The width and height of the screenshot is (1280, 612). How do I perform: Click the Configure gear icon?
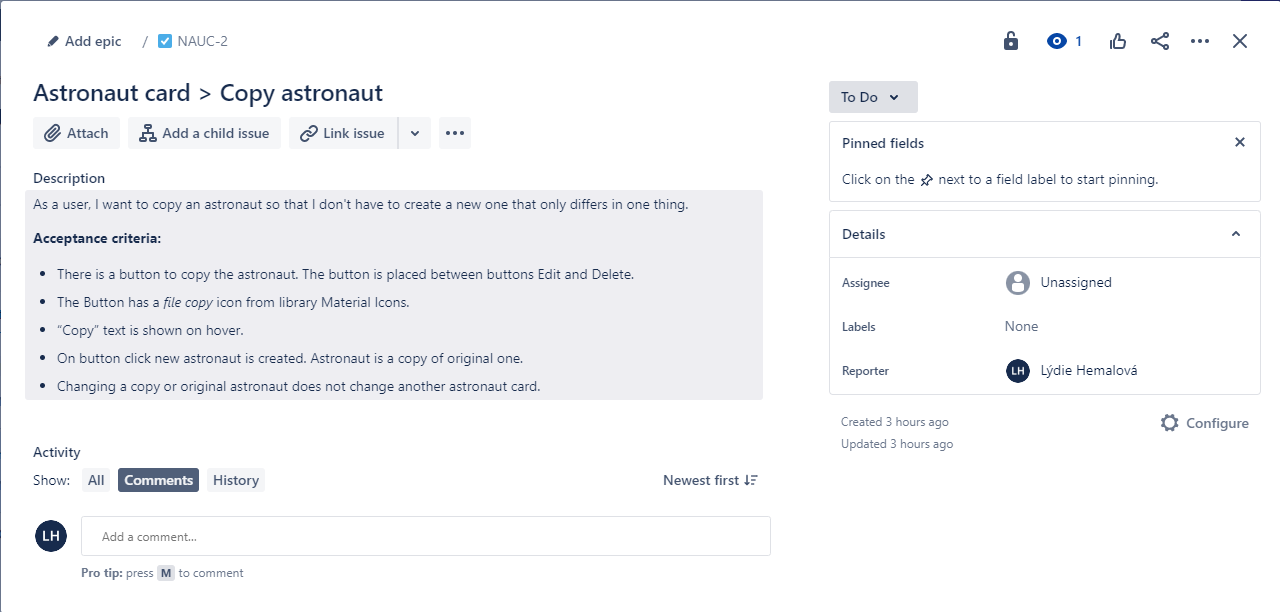[1169, 422]
